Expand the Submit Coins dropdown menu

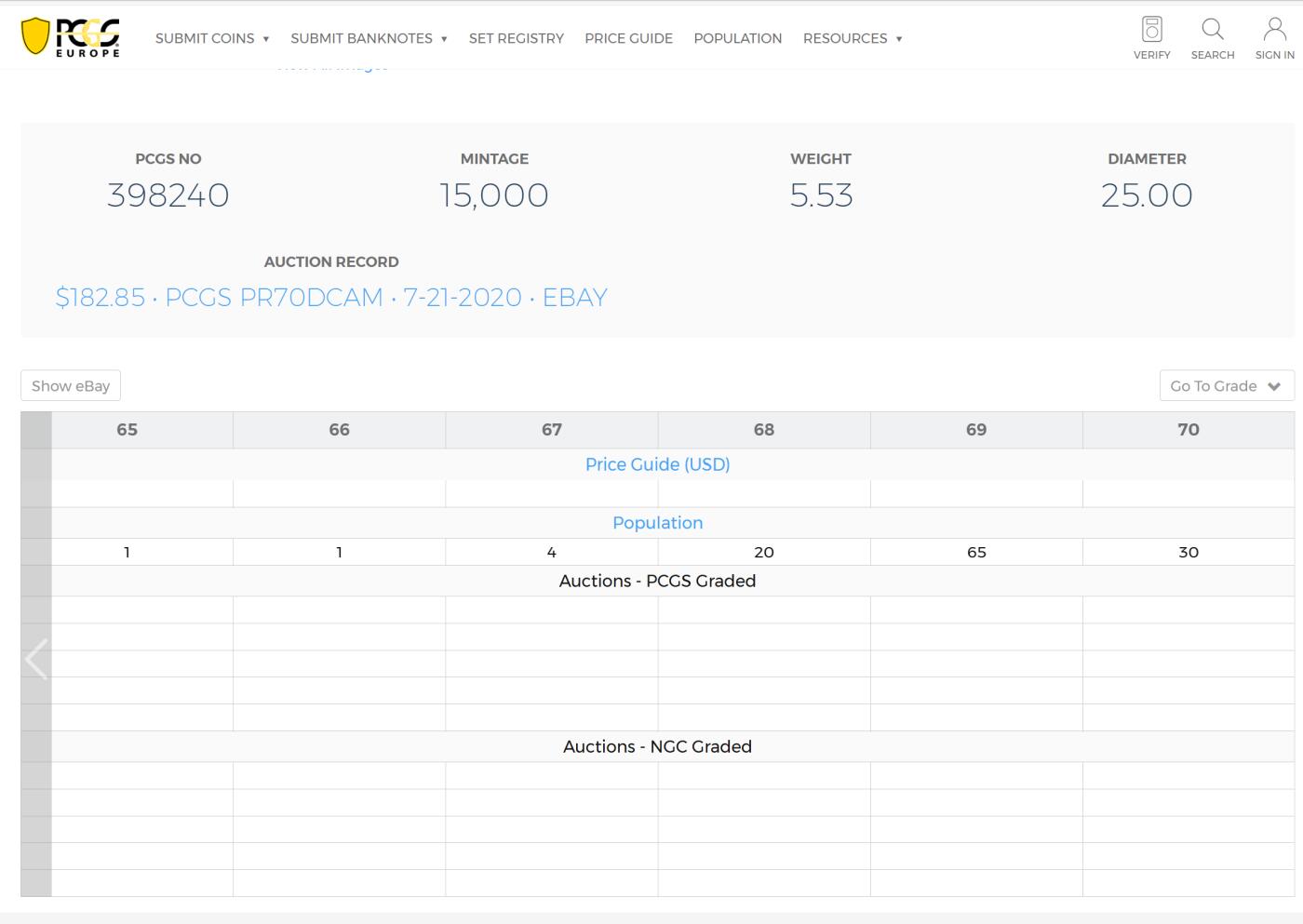[212, 38]
